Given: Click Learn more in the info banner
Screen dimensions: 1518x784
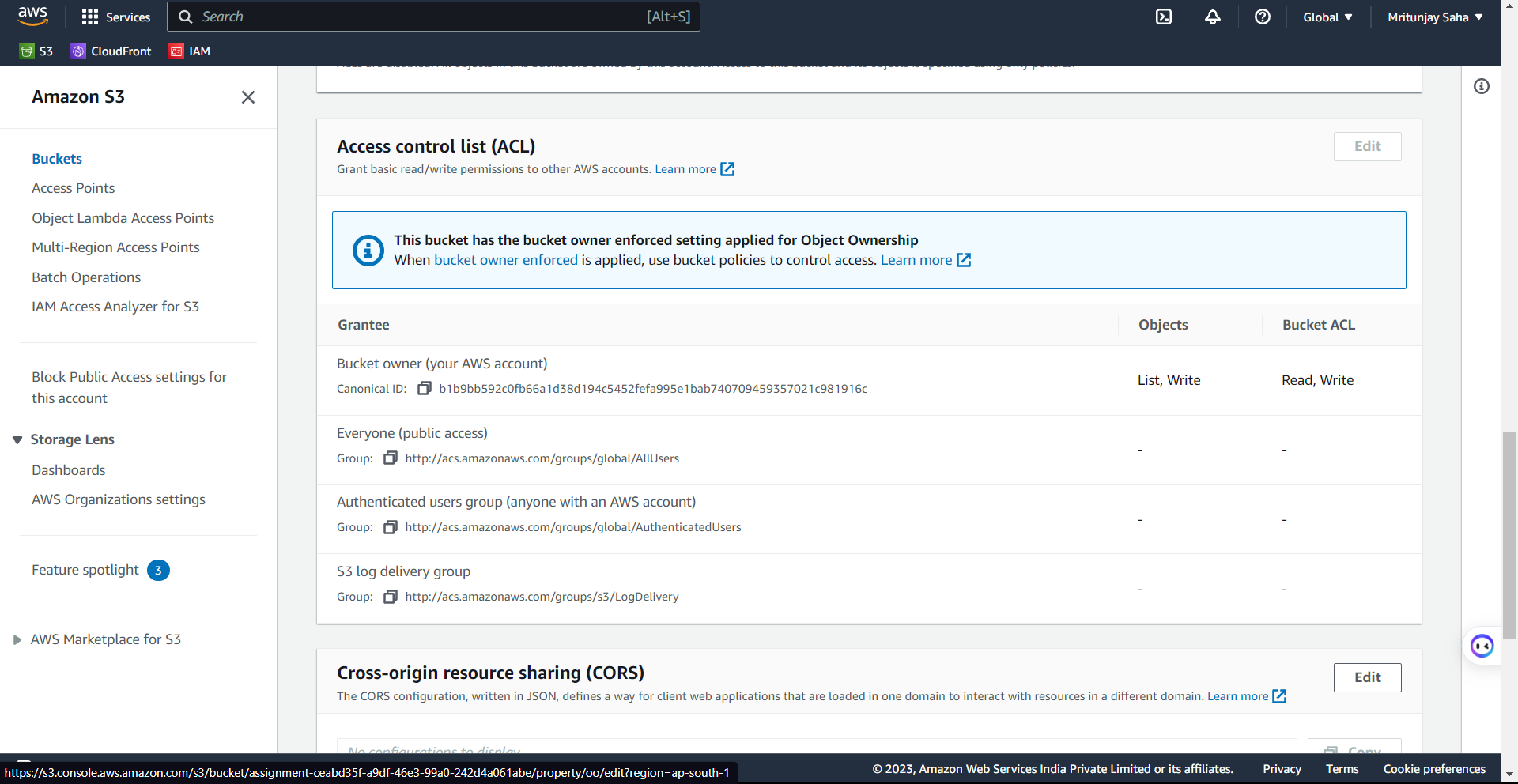Looking at the screenshot, I should 916,260.
